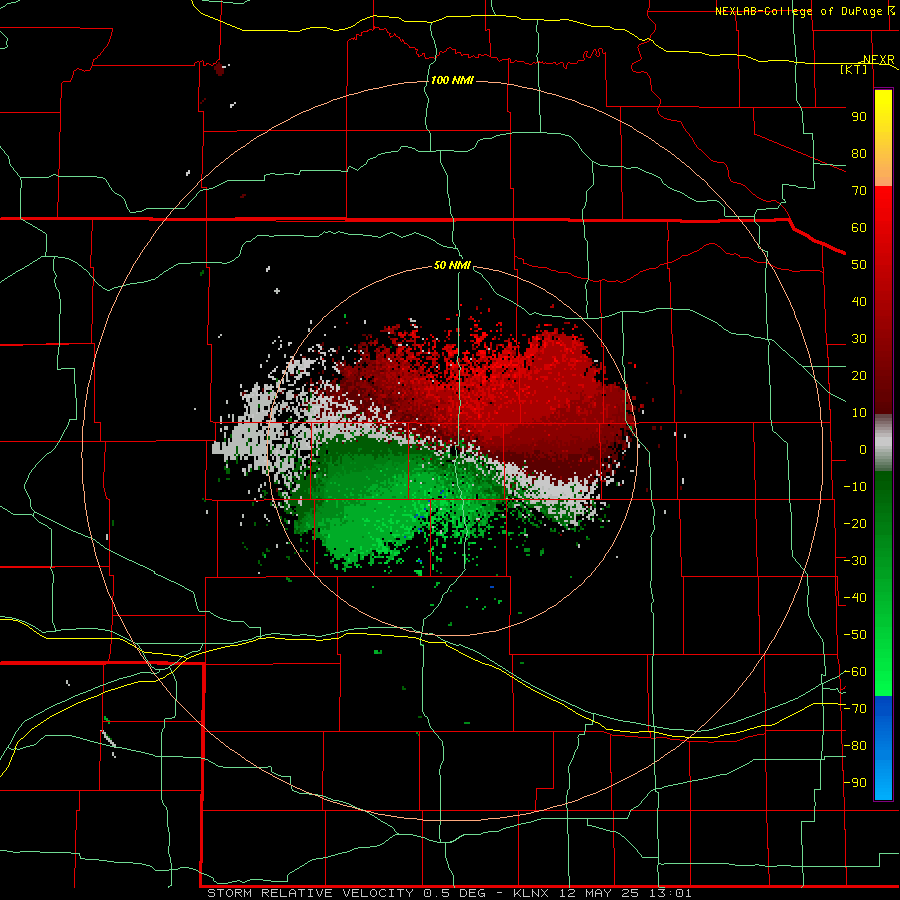Click the positive 80 scale value
The width and height of the screenshot is (900, 900).
coord(859,154)
